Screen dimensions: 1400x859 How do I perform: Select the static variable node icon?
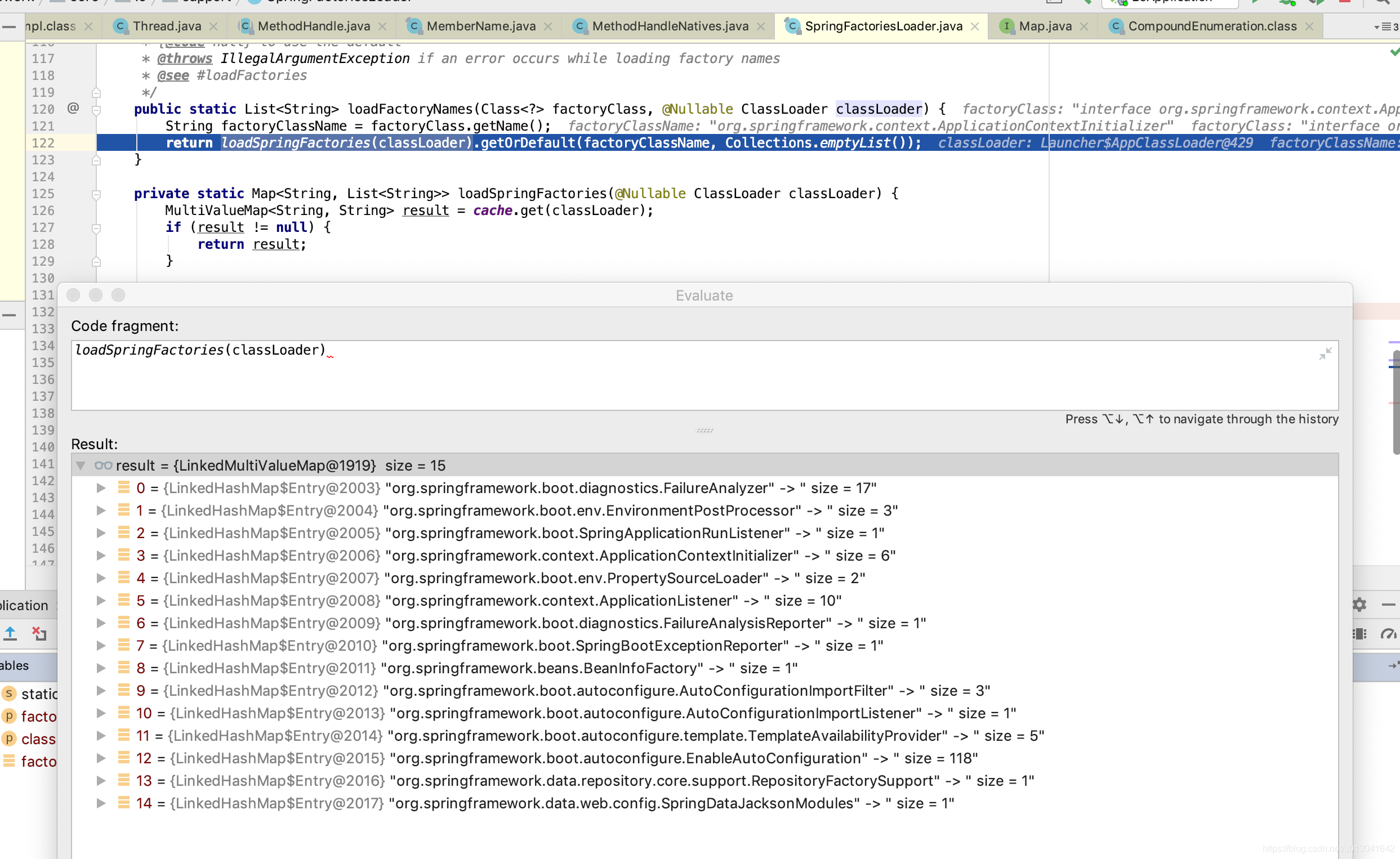8,694
